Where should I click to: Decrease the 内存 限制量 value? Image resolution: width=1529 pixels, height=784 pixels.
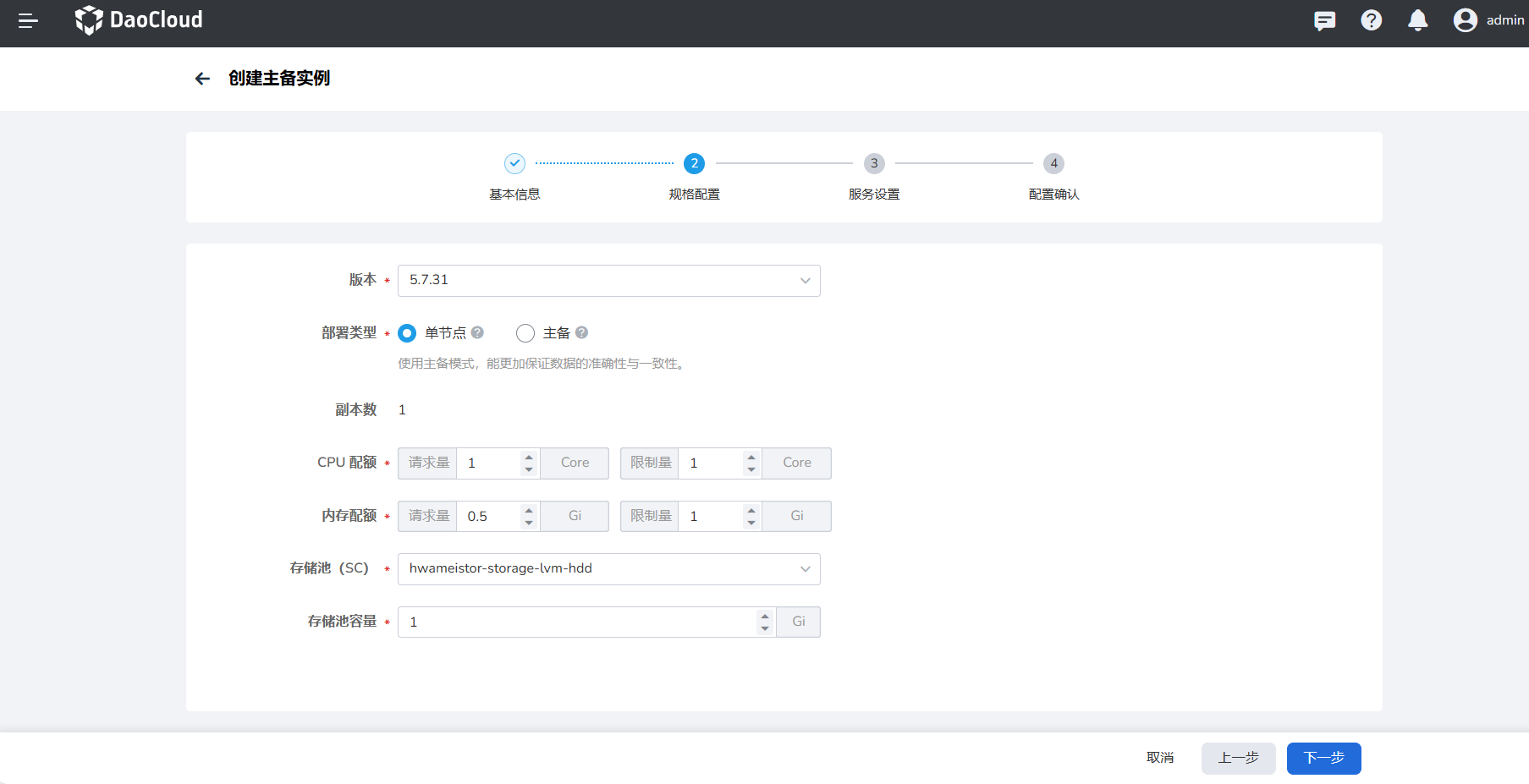pos(751,523)
